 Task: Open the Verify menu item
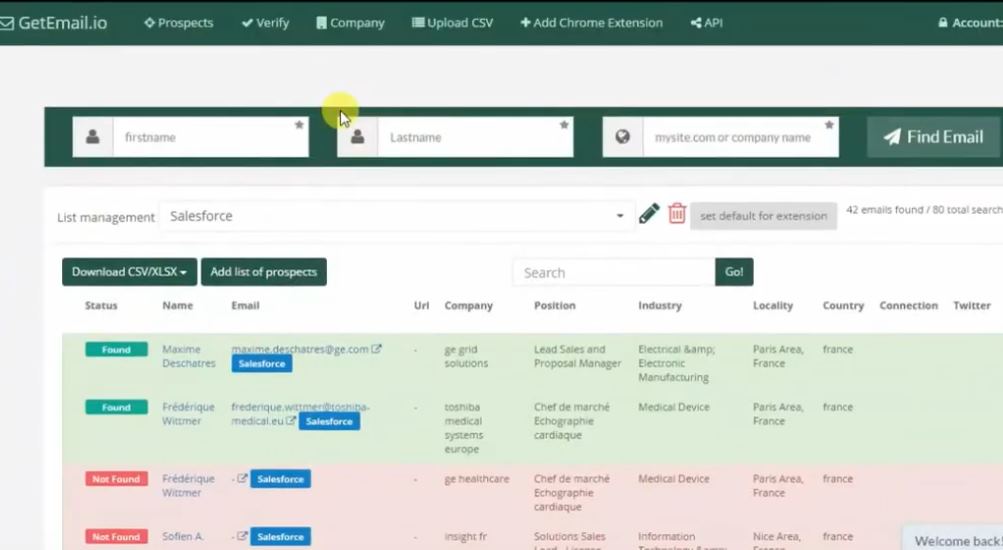265,23
